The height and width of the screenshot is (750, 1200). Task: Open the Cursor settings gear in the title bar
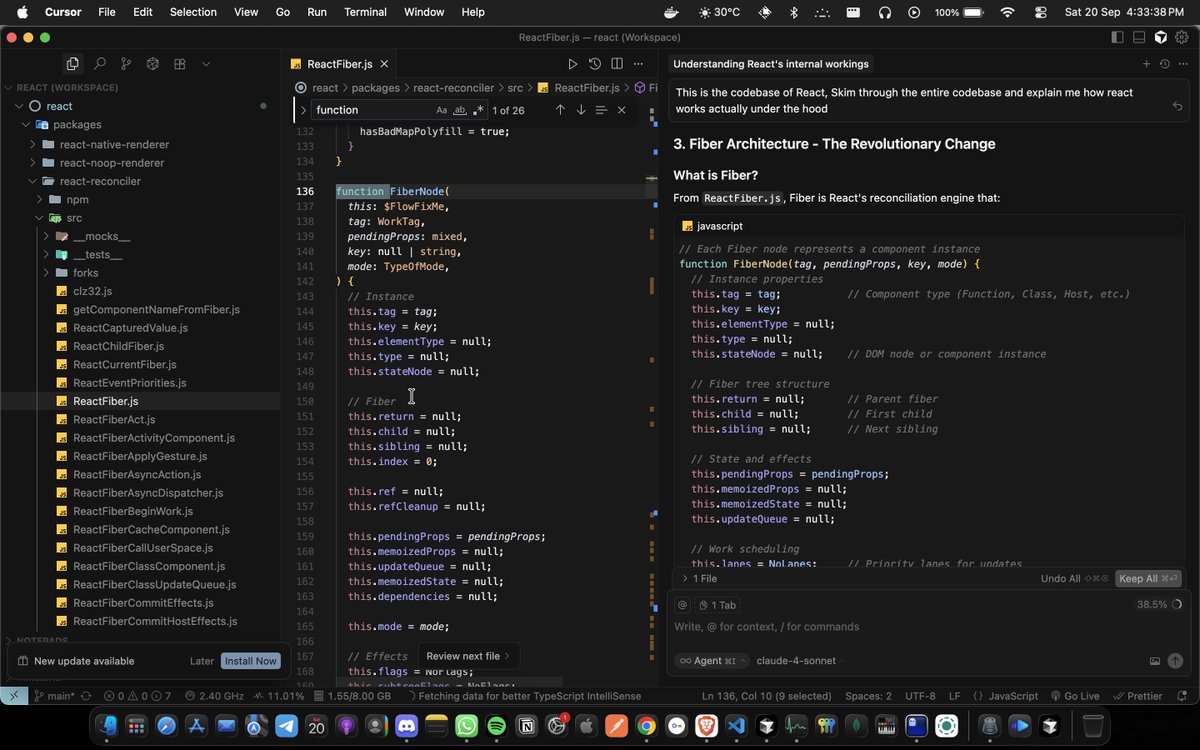click(x=1183, y=37)
